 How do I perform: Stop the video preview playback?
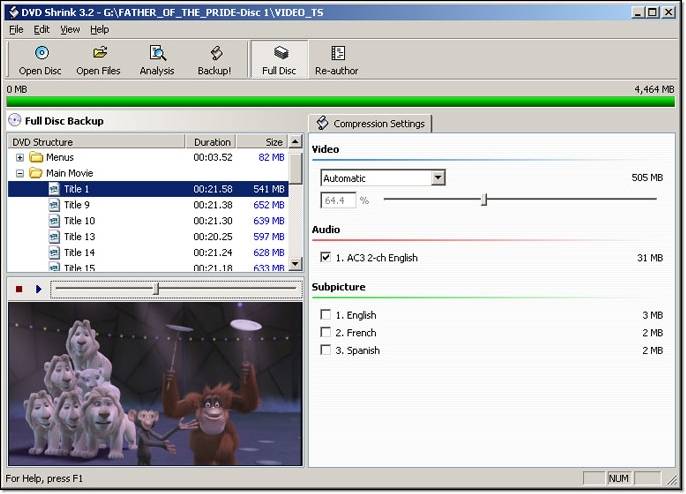point(19,289)
